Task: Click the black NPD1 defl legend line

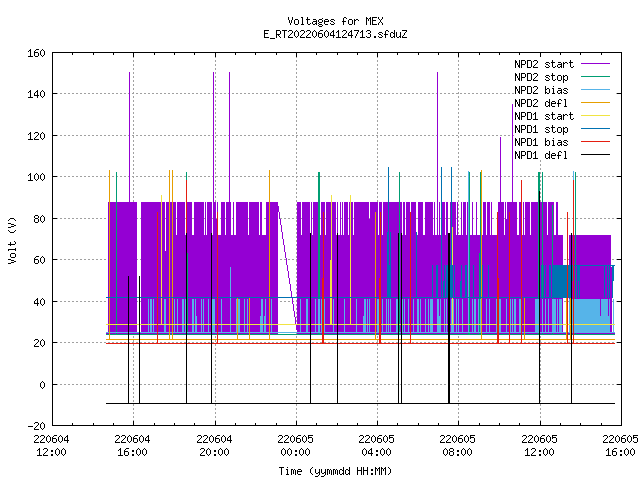Action: click(x=596, y=155)
